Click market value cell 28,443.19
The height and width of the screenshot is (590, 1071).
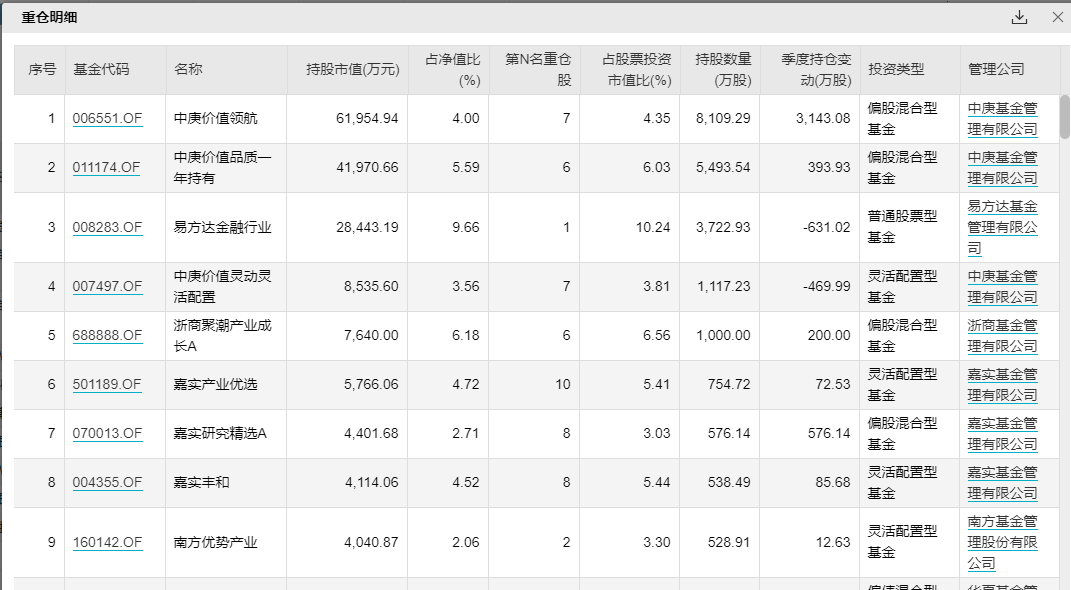click(x=367, y=227)
